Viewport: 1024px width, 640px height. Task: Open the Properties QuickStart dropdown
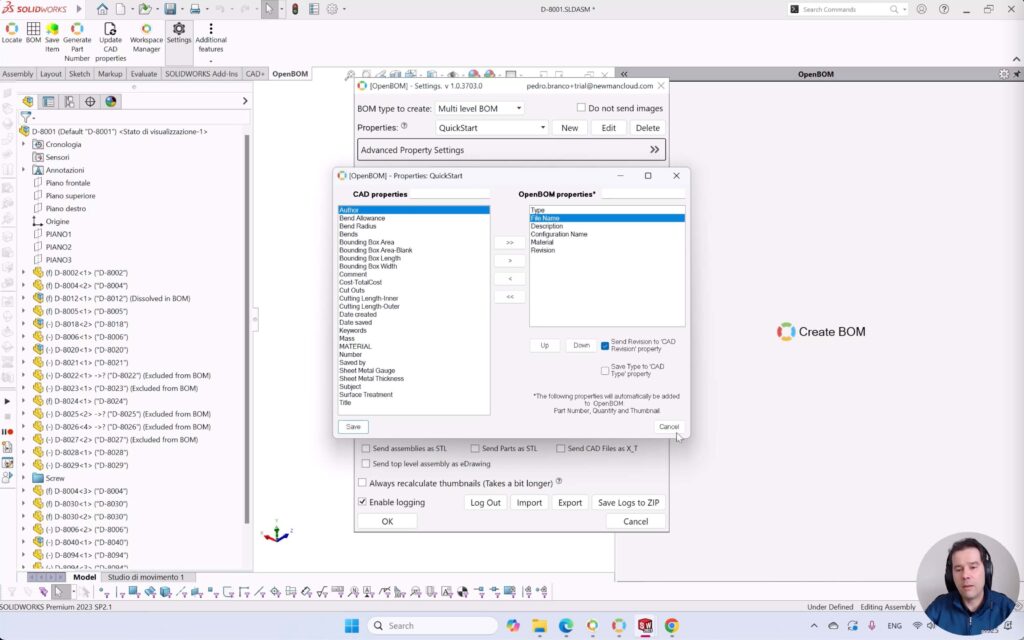pos(492,128)
